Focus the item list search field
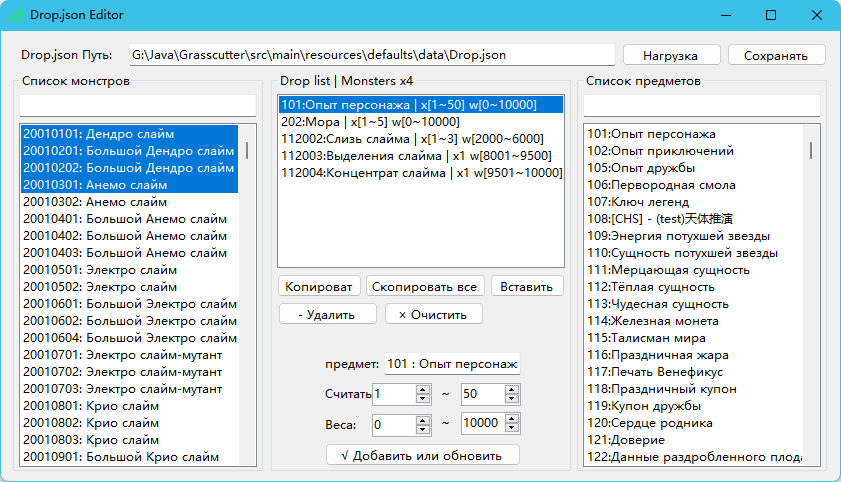Image resolution: width=841 pixels, height=482 pixels. coord(701,105)
